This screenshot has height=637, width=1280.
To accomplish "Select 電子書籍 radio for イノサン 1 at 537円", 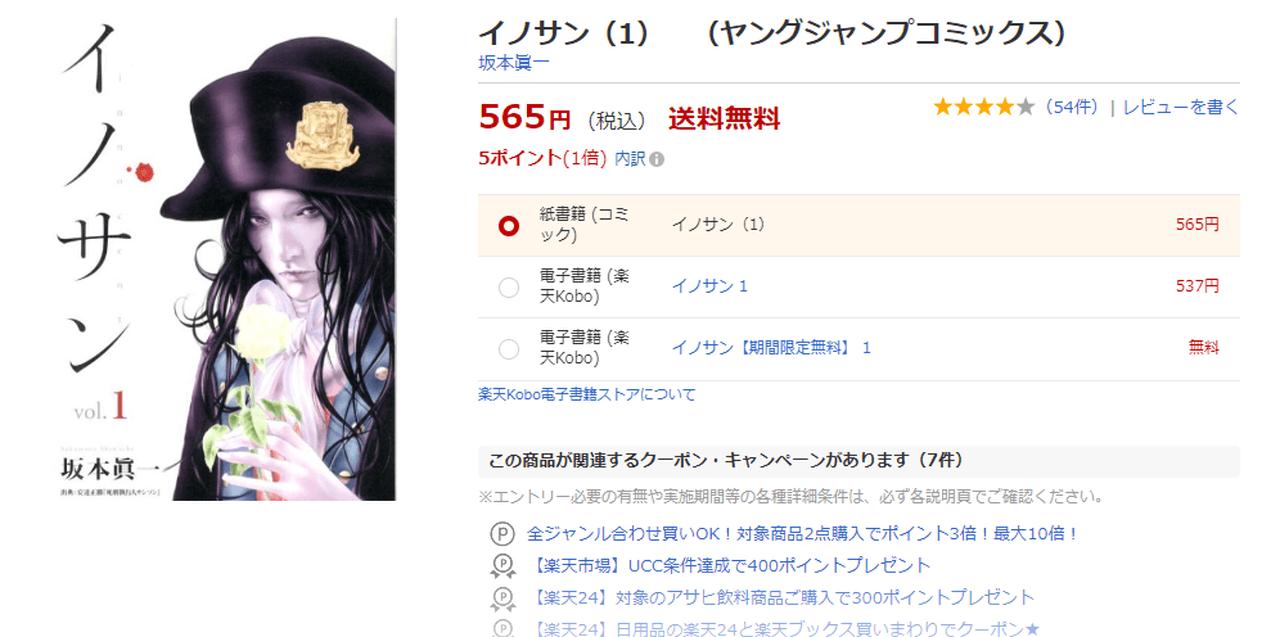I will point(509,287).
